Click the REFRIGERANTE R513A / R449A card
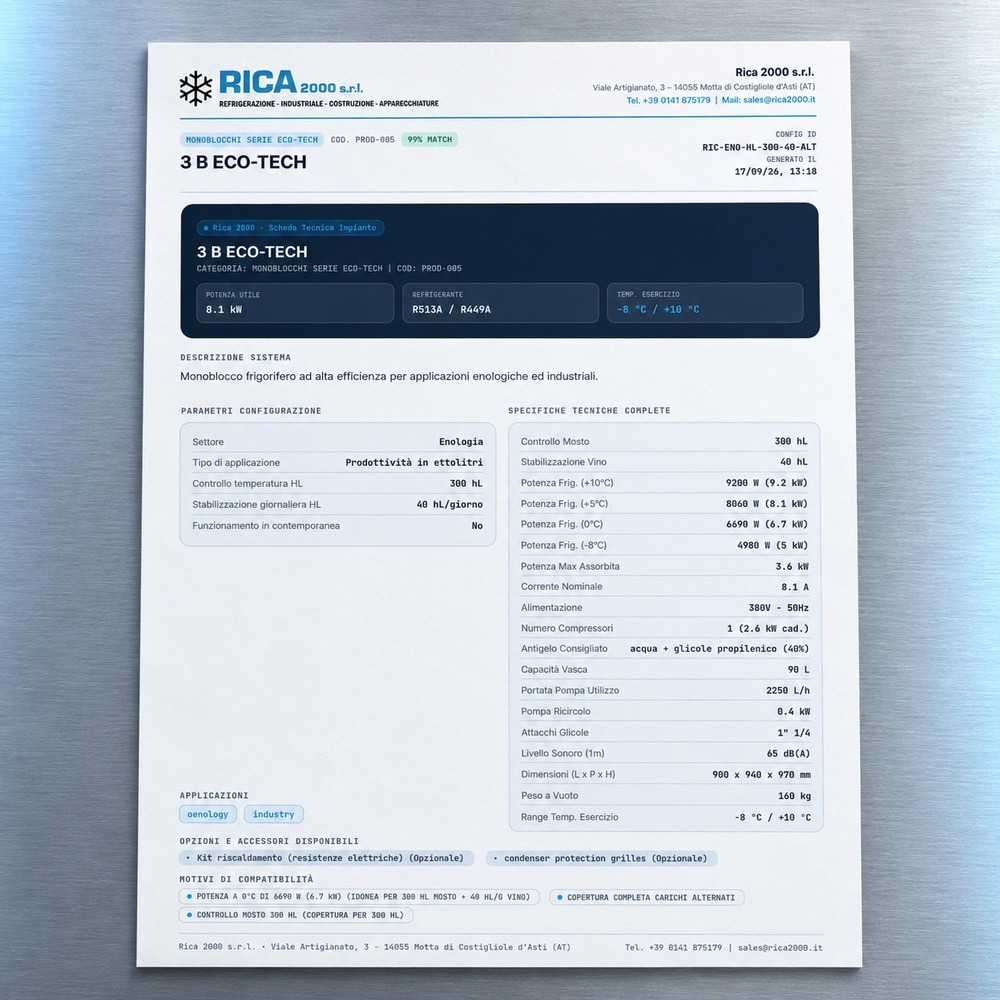The image size is (1000, 1000). (501, 303)
